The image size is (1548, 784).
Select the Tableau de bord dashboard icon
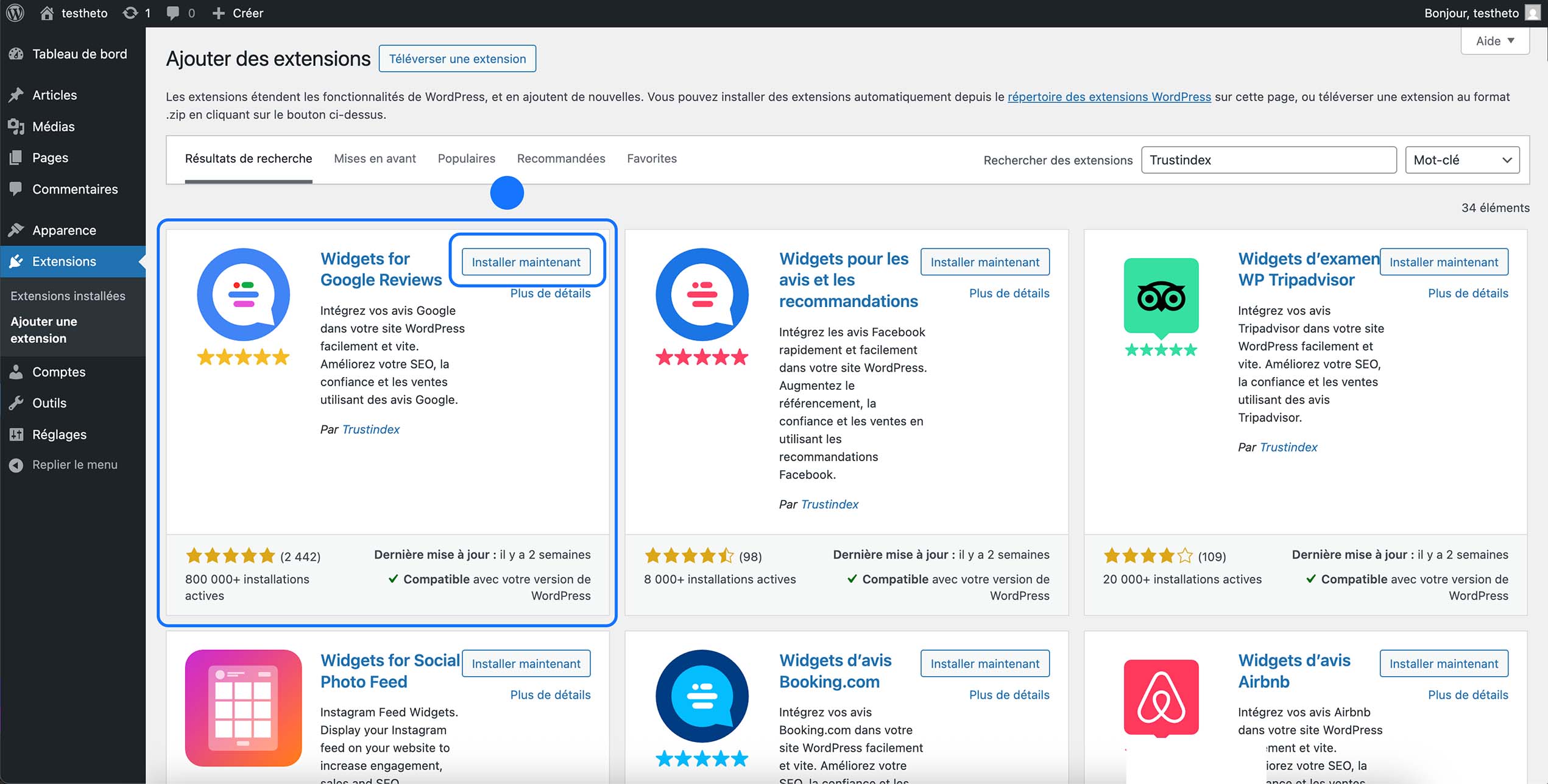pyautogui.click(x=16, y=54)
